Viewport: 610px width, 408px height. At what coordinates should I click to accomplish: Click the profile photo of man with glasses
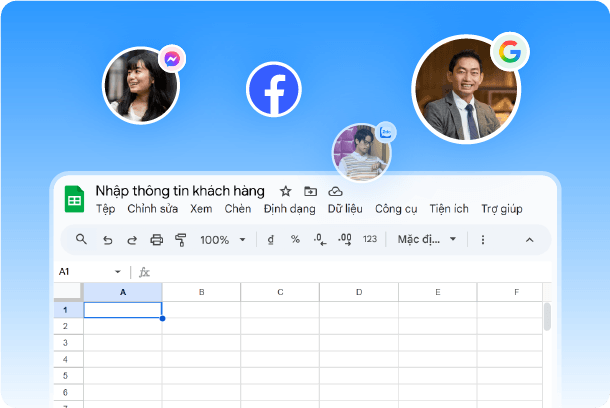[361, 153]
